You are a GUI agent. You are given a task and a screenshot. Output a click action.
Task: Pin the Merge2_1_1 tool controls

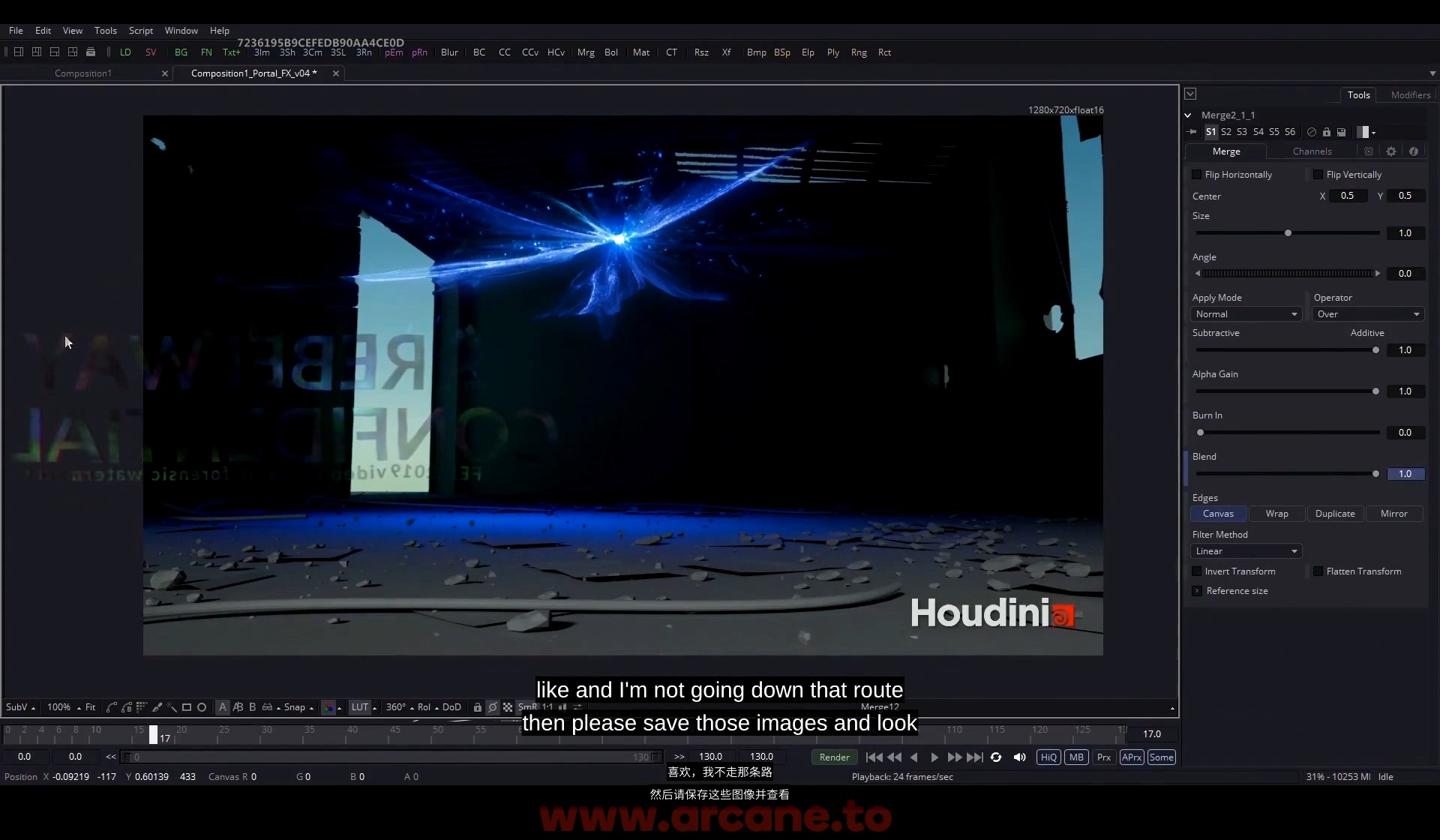[1192, 132]
